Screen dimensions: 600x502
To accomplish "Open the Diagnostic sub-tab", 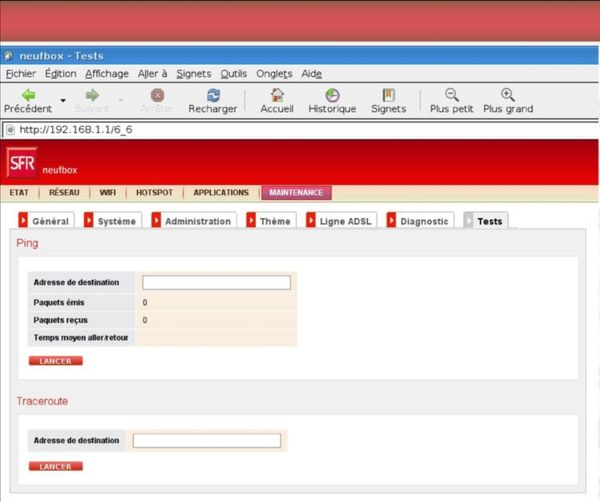I will pyautogui.click(x=424, y=220).
